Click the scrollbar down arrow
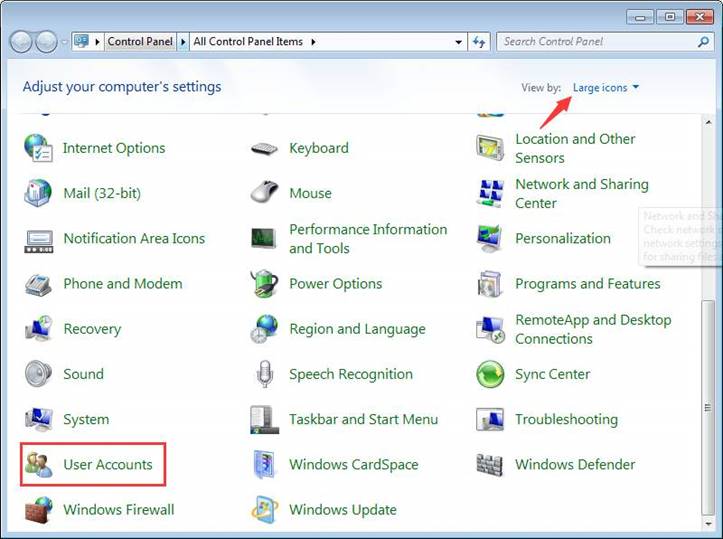 708,523
